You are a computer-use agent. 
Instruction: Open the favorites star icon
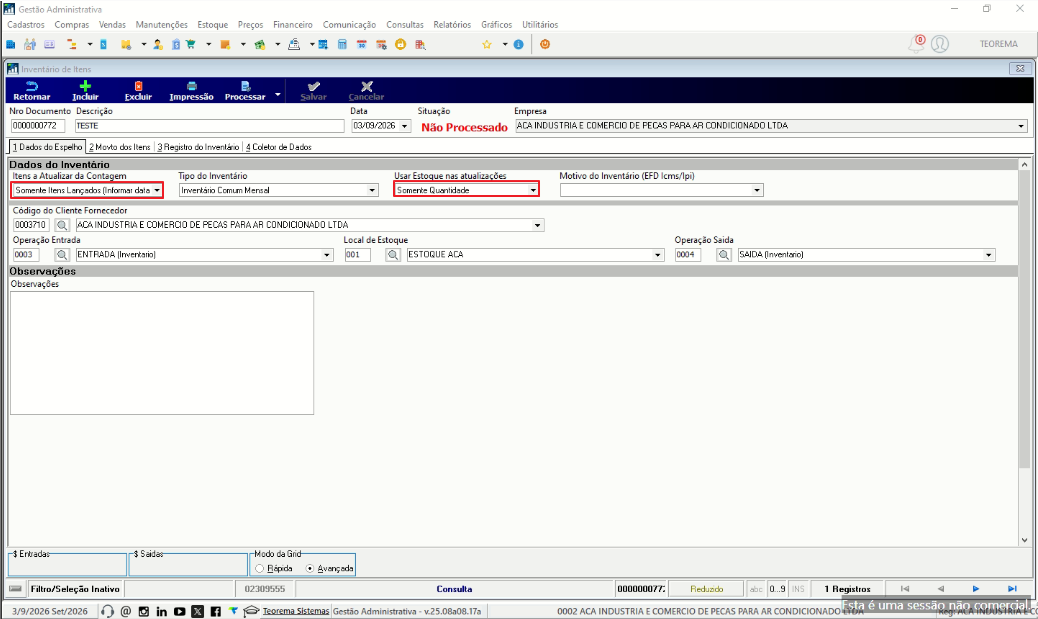pos(487,44)
